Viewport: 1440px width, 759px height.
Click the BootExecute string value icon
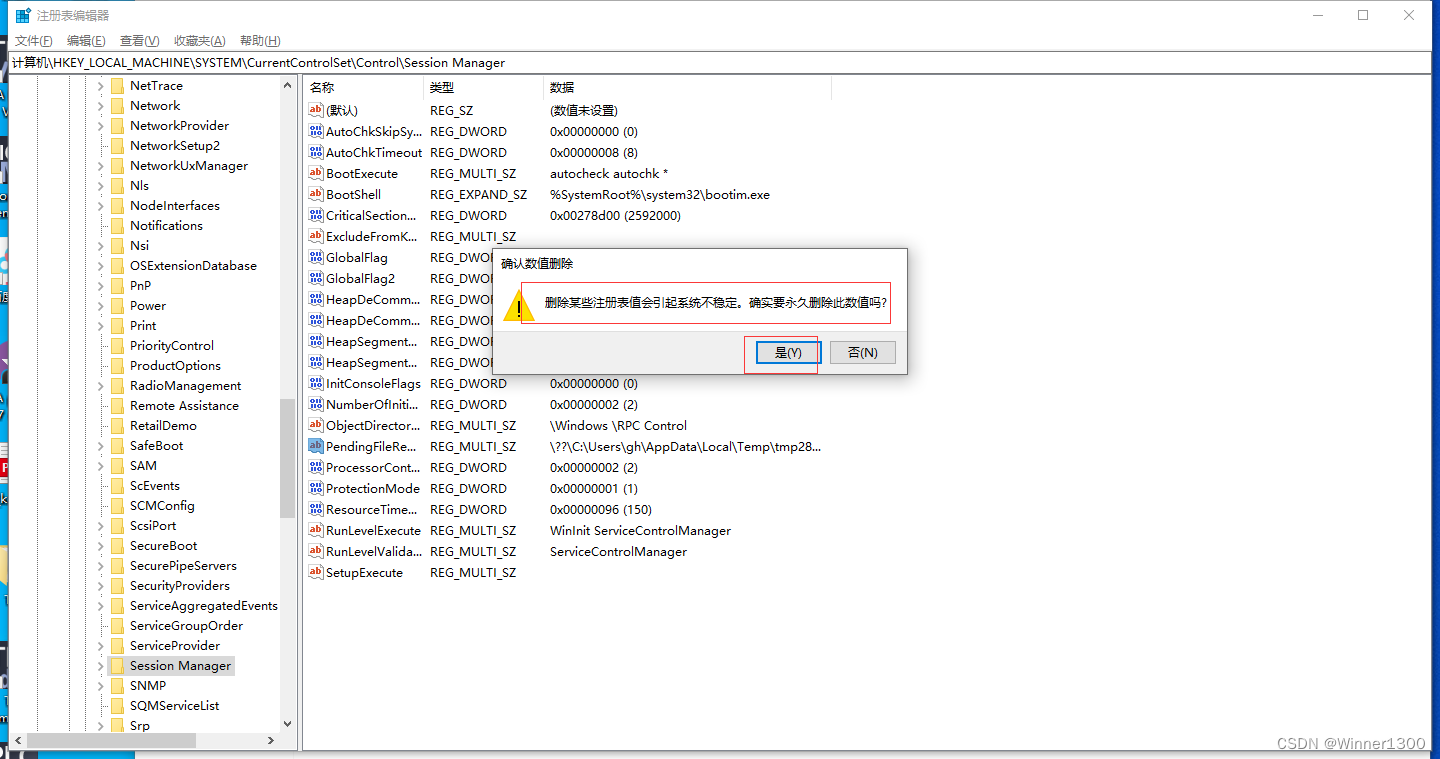point(316,173)
